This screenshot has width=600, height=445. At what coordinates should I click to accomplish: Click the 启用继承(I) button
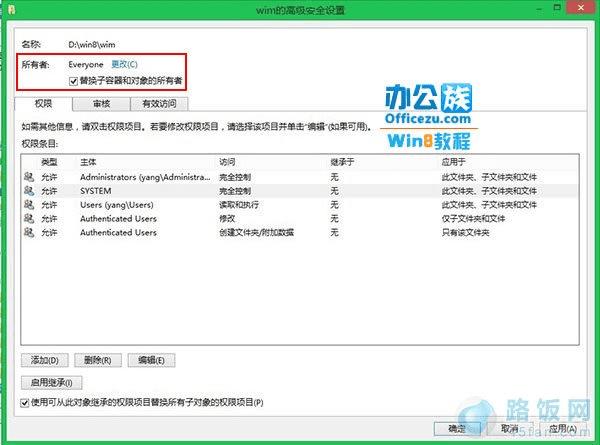[51, 382]
